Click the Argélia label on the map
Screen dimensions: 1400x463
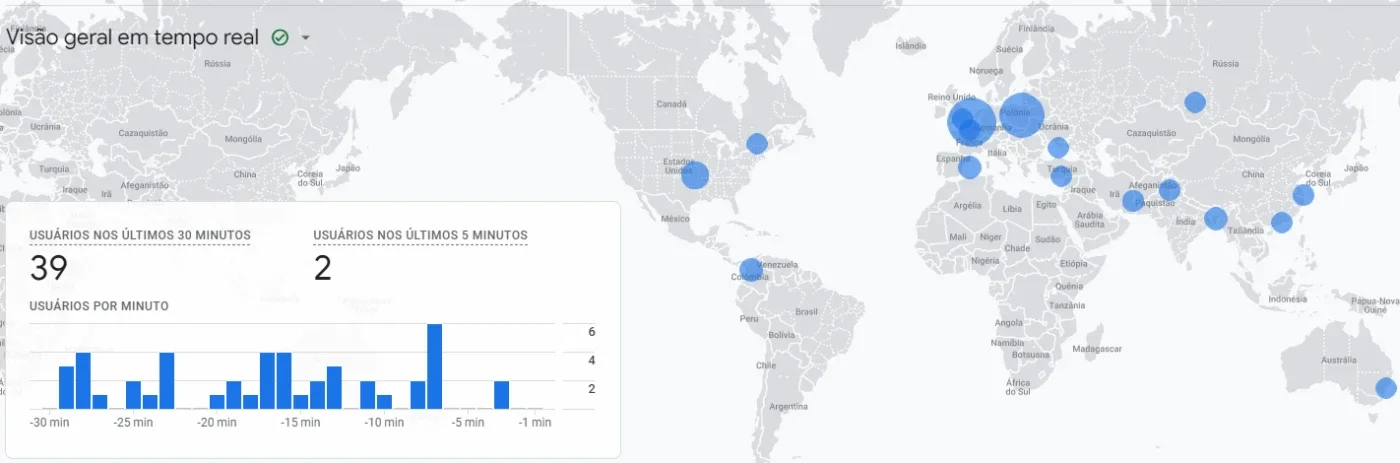pyautogui.click(x=967, y=205)
